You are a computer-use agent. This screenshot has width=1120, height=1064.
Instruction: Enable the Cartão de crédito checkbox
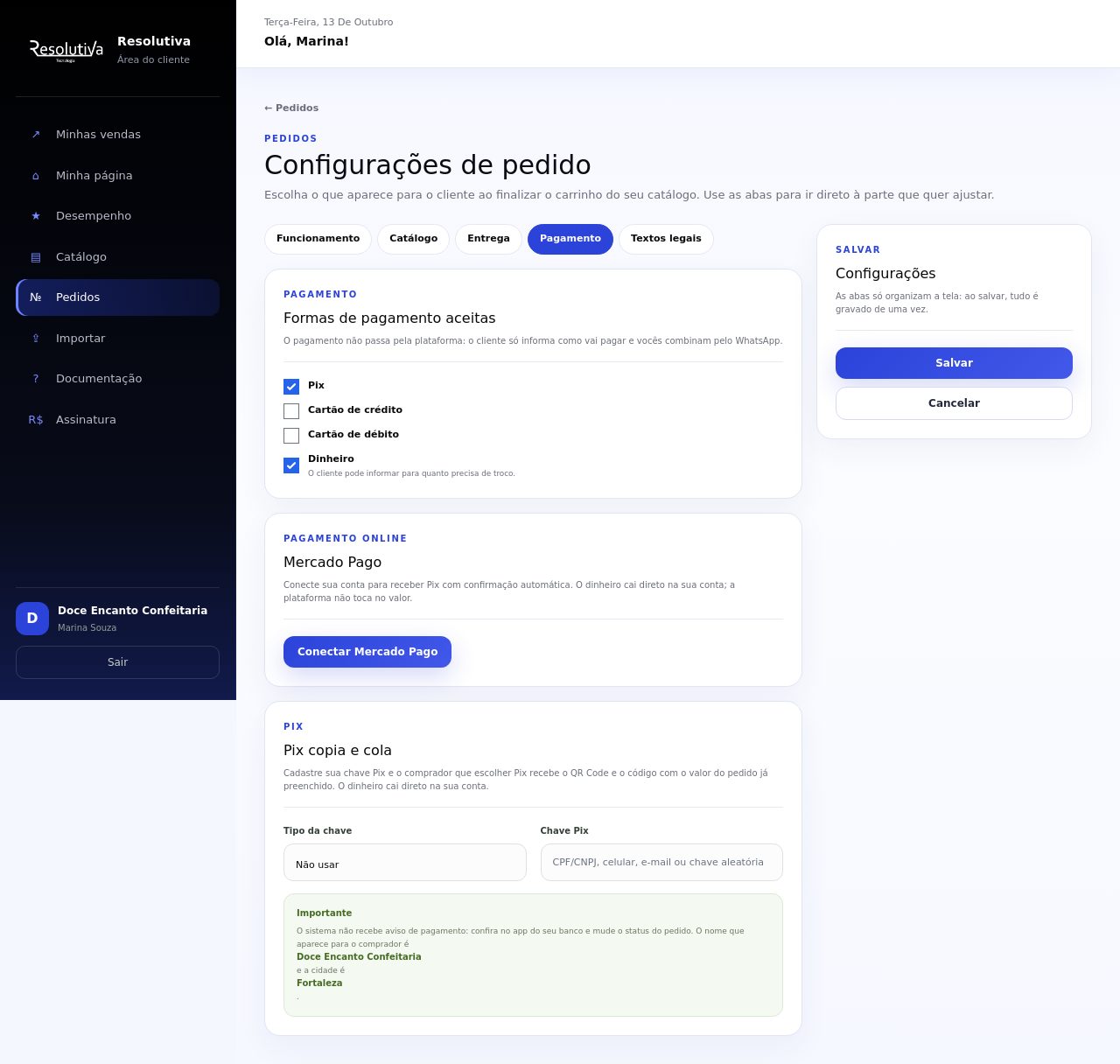click(x=291, y=411)
